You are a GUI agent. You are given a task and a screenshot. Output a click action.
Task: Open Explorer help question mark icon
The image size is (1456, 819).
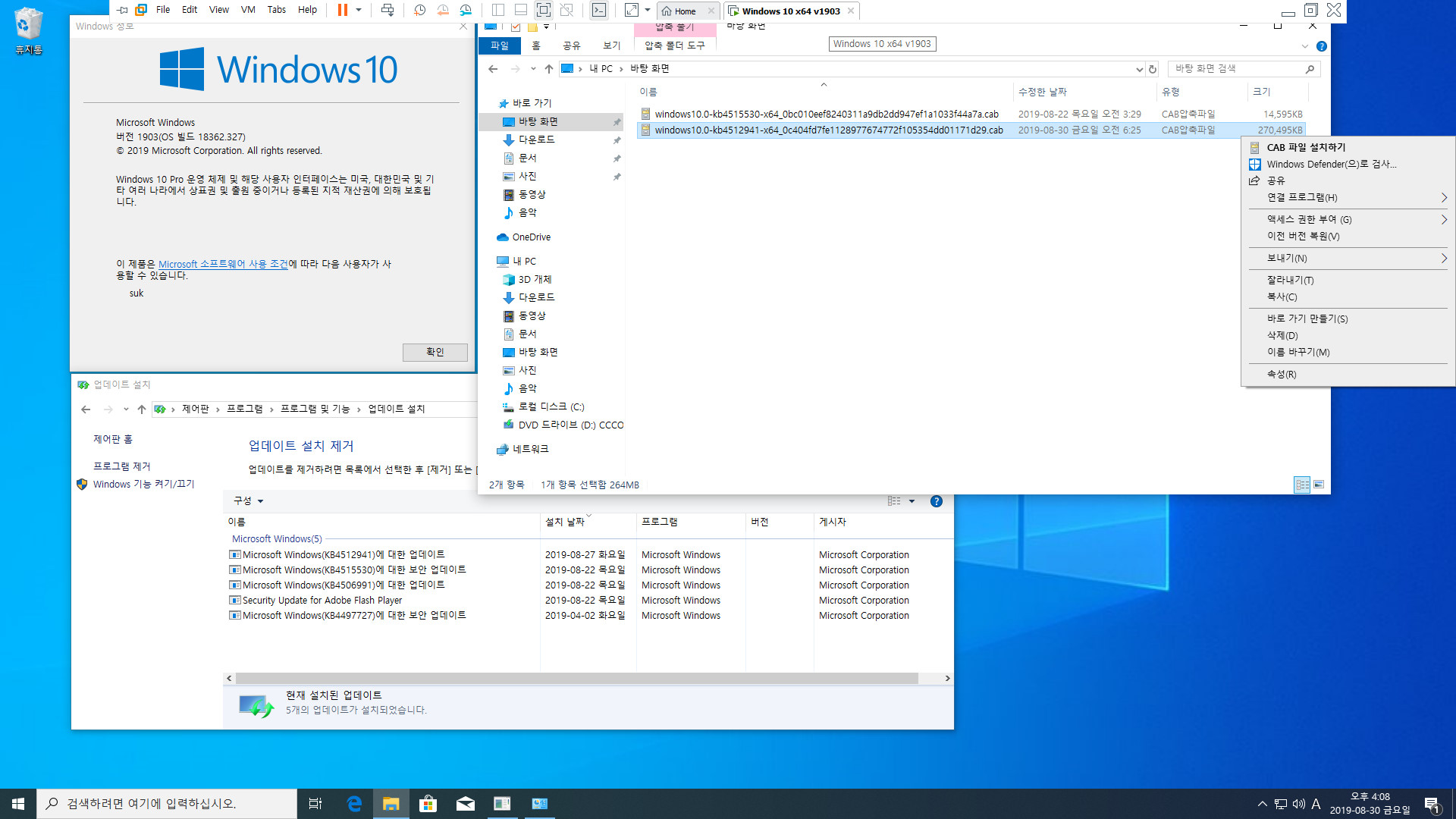[x=1322, y=46]
